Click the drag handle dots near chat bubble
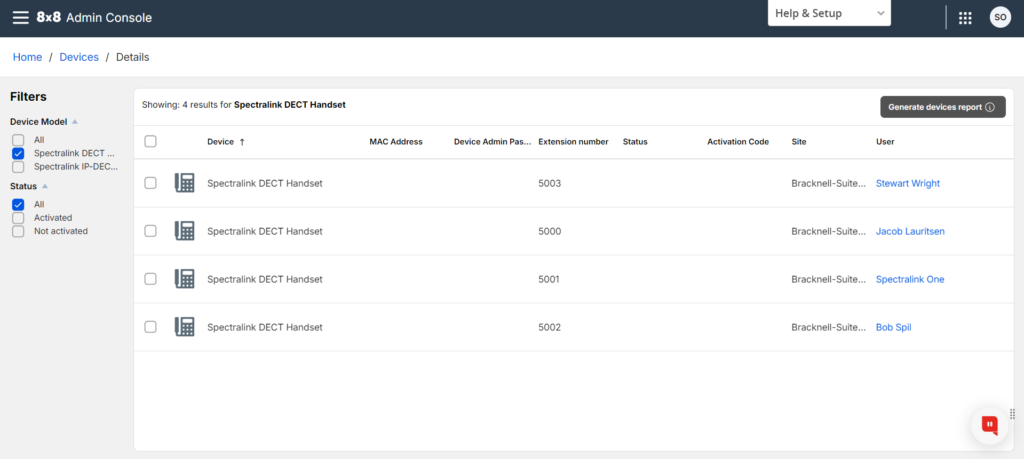The height and width of the screenshot is (459, 1024). tap(1012, 413)
